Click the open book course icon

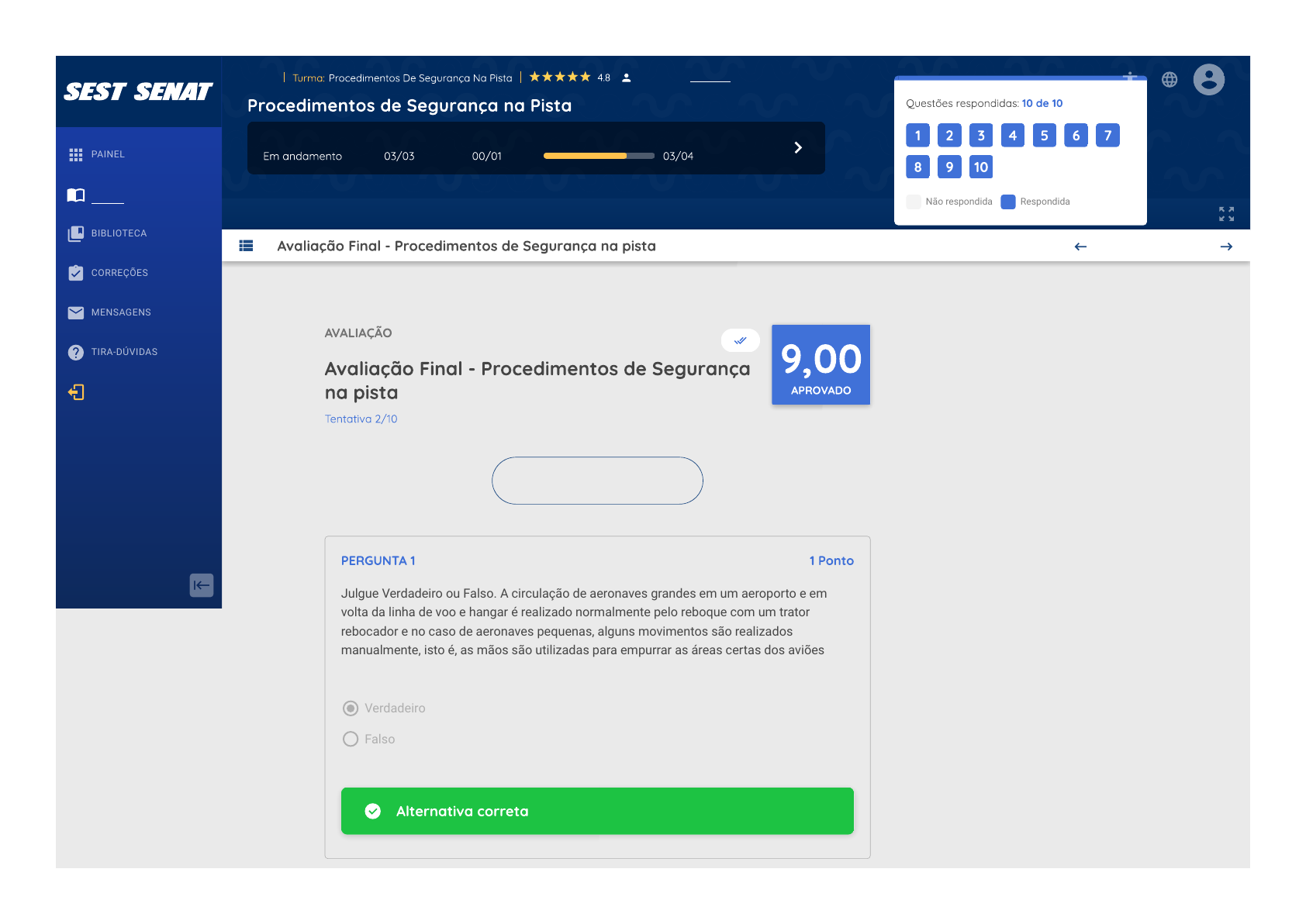click(x=76, y=195)
